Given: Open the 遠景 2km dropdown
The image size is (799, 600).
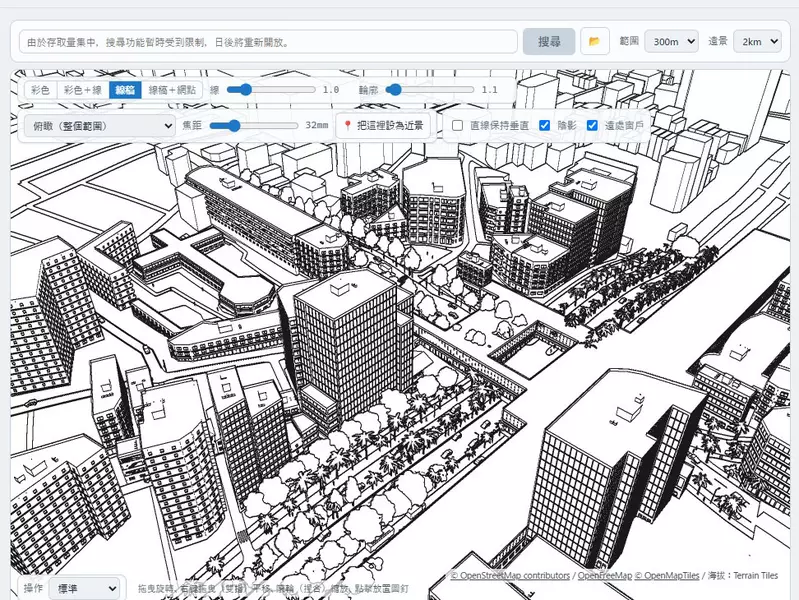Looking at the screenshot, I should click(757, 41).
